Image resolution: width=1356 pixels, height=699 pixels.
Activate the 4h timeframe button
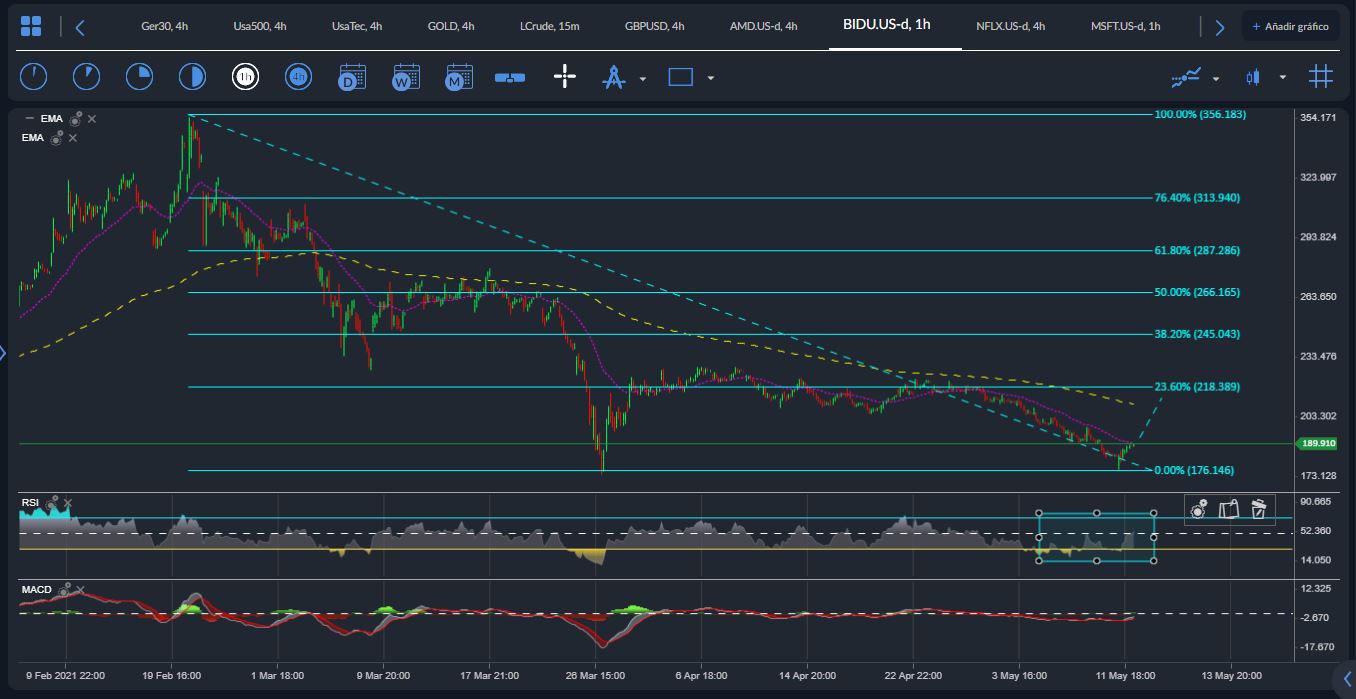298,77
